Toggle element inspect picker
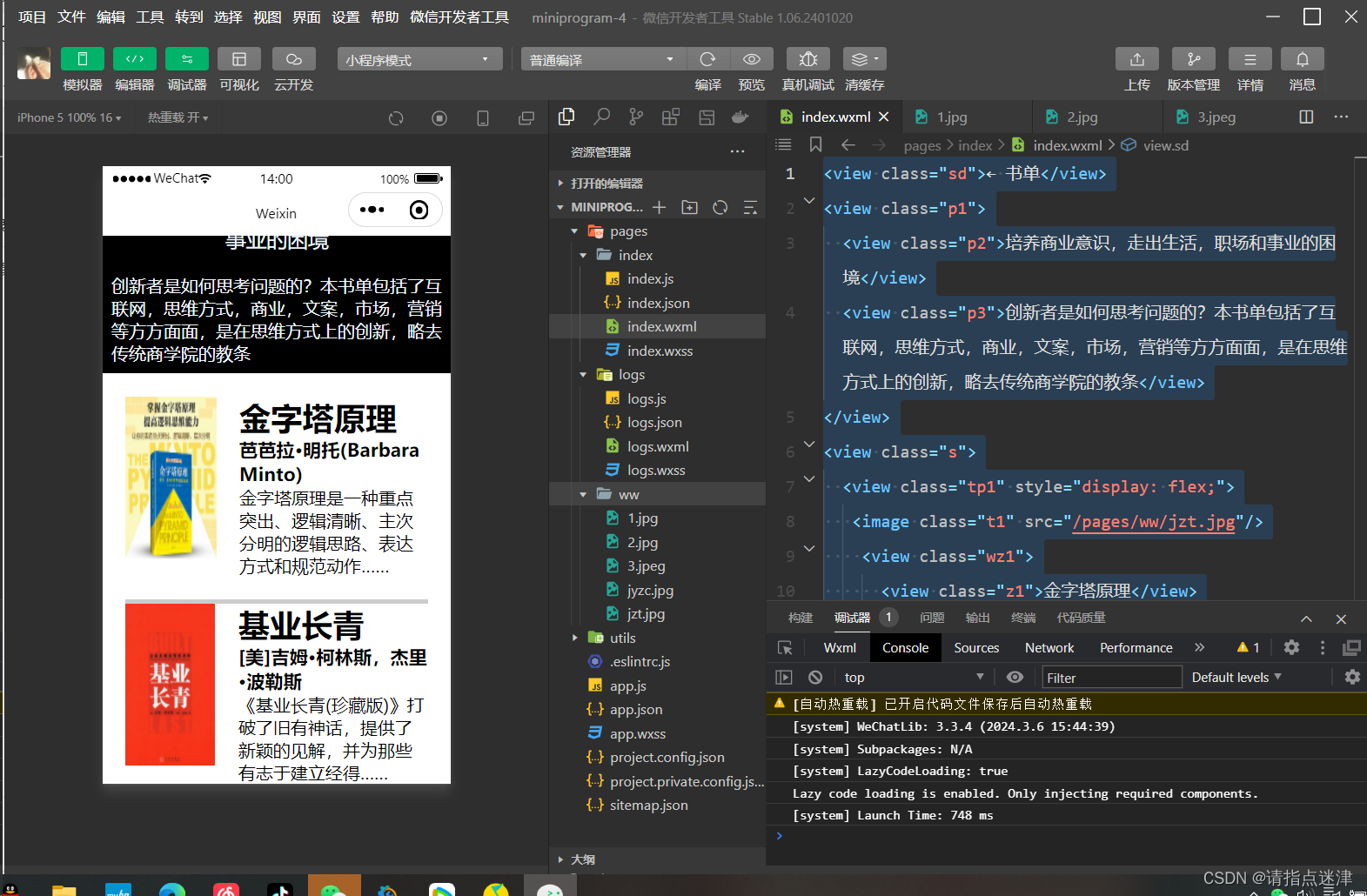 pos(785,647)
